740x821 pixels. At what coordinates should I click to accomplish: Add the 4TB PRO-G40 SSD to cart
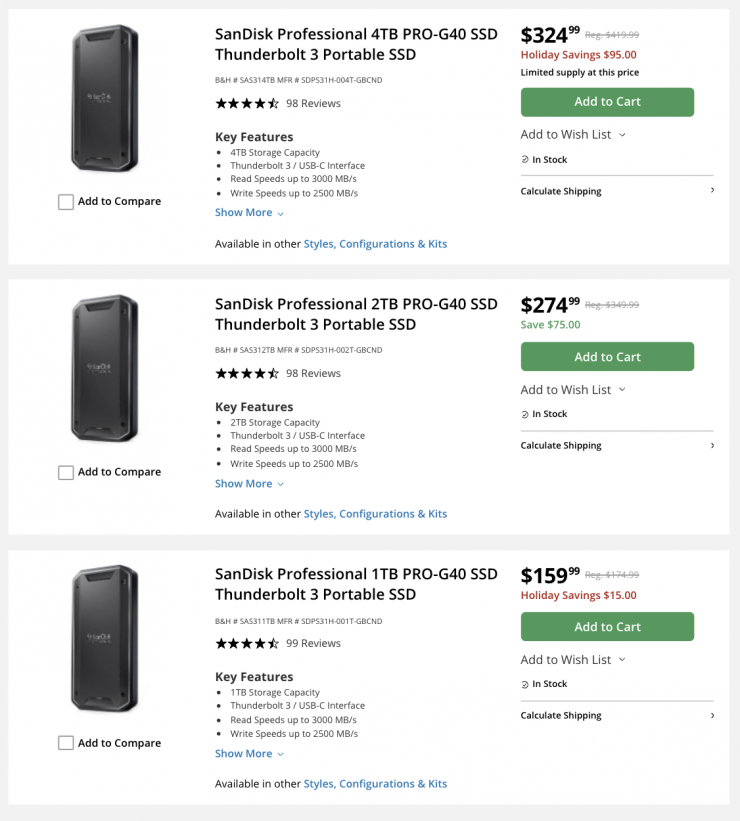[x=607, y=102]
